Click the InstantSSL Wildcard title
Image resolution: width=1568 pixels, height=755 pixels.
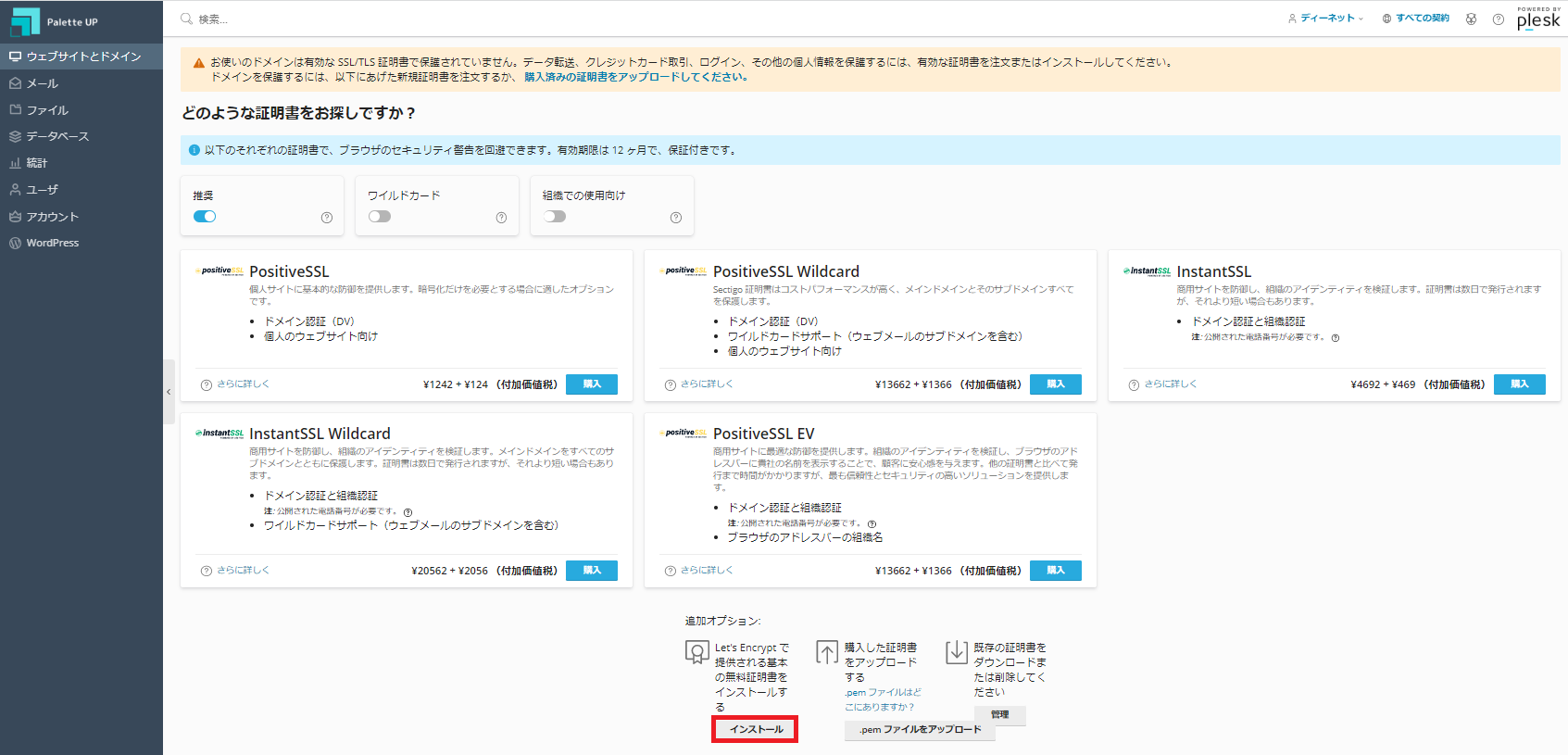320,434
